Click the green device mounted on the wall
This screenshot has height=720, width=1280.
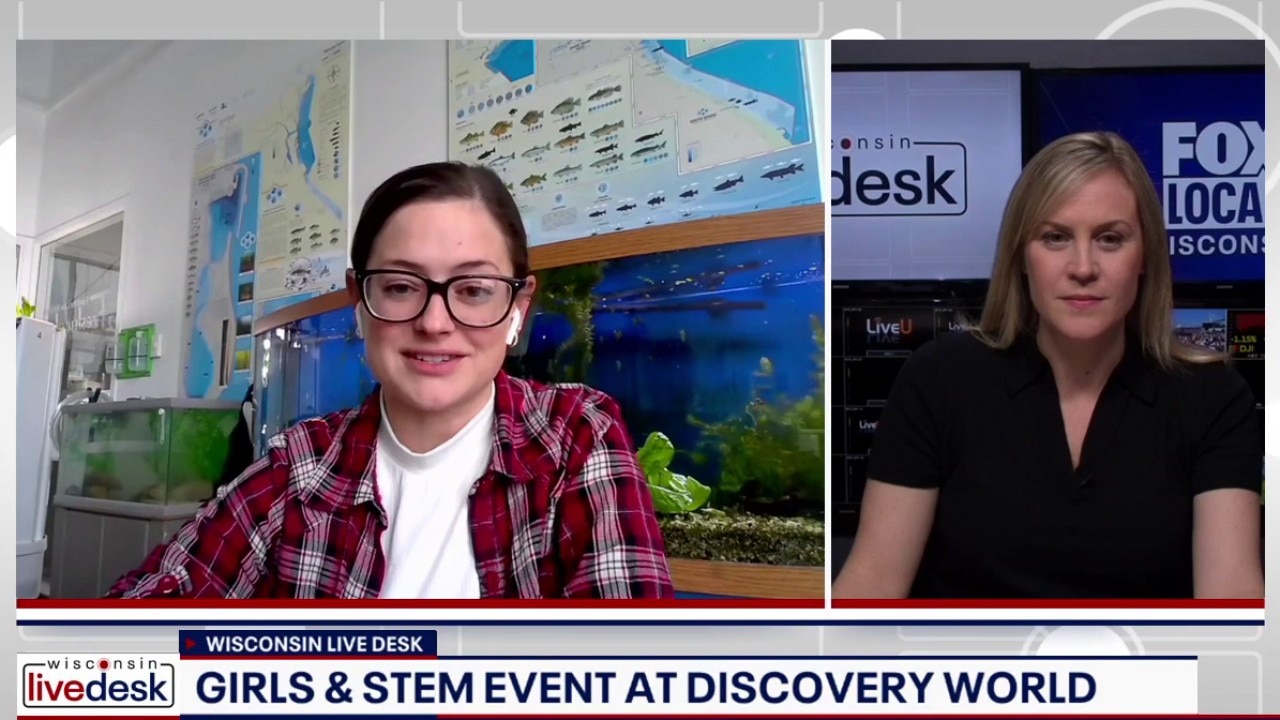click(137, 350)
